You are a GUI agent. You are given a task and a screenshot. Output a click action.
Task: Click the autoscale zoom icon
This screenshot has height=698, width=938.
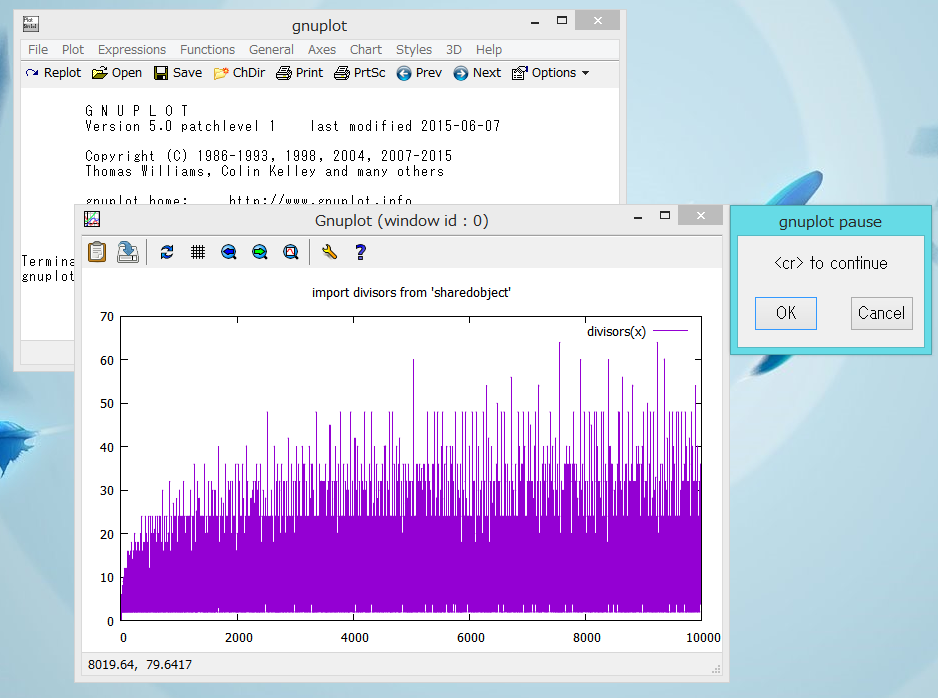291,252
